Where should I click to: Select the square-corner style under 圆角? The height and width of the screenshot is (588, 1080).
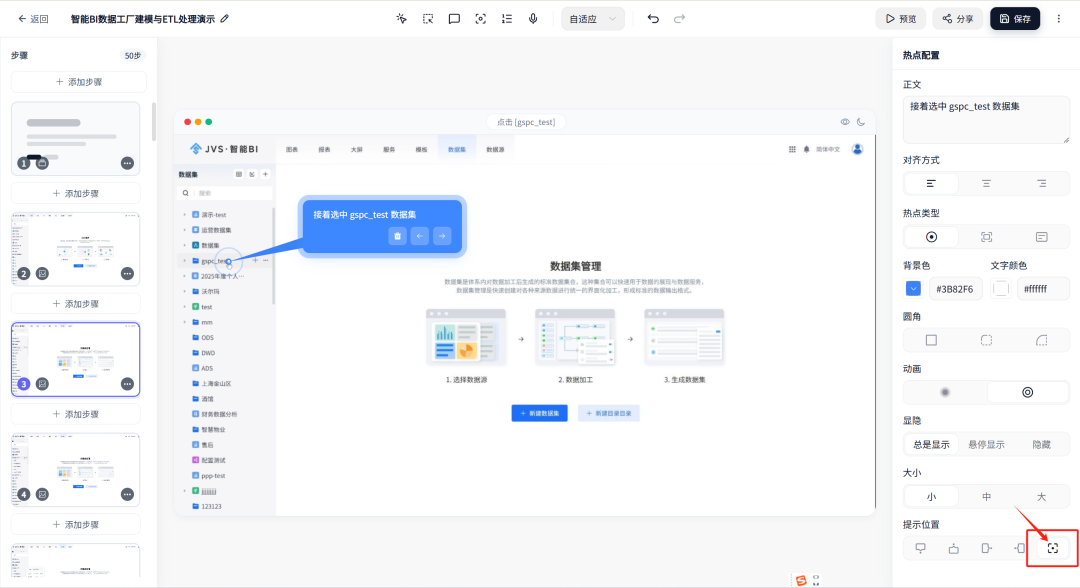click(x=931, y=340)
